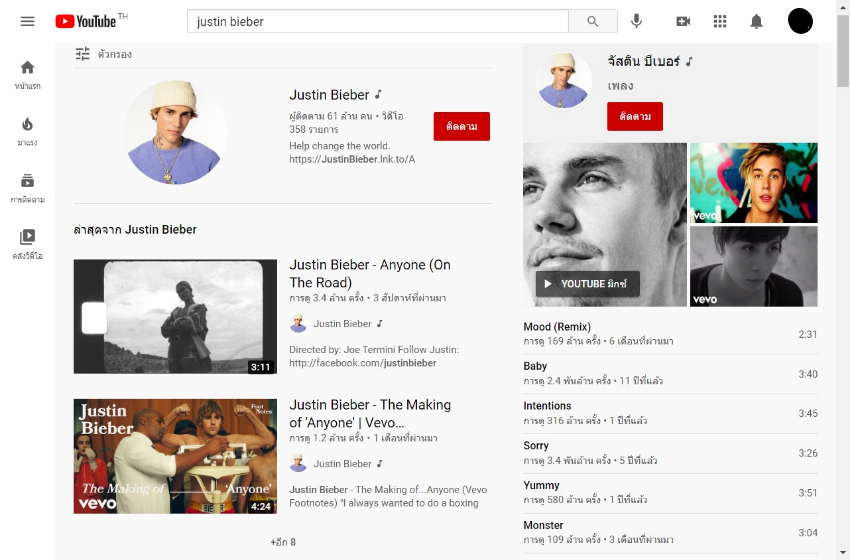850x560 pixels.
Task: Click duration 3:40 beside Baby
Action: 808,374
